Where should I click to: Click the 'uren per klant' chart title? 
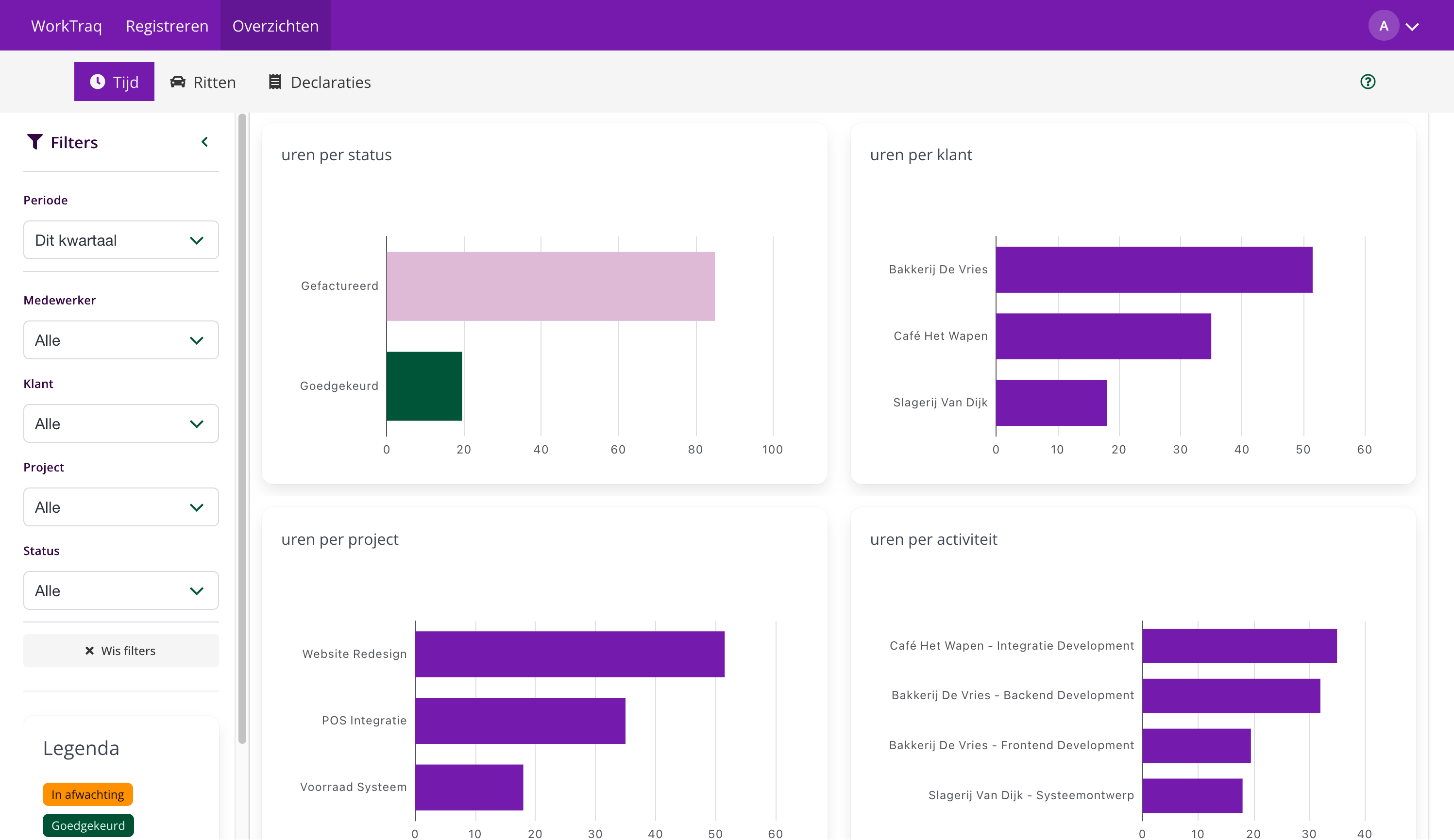(x=921, y=155)
